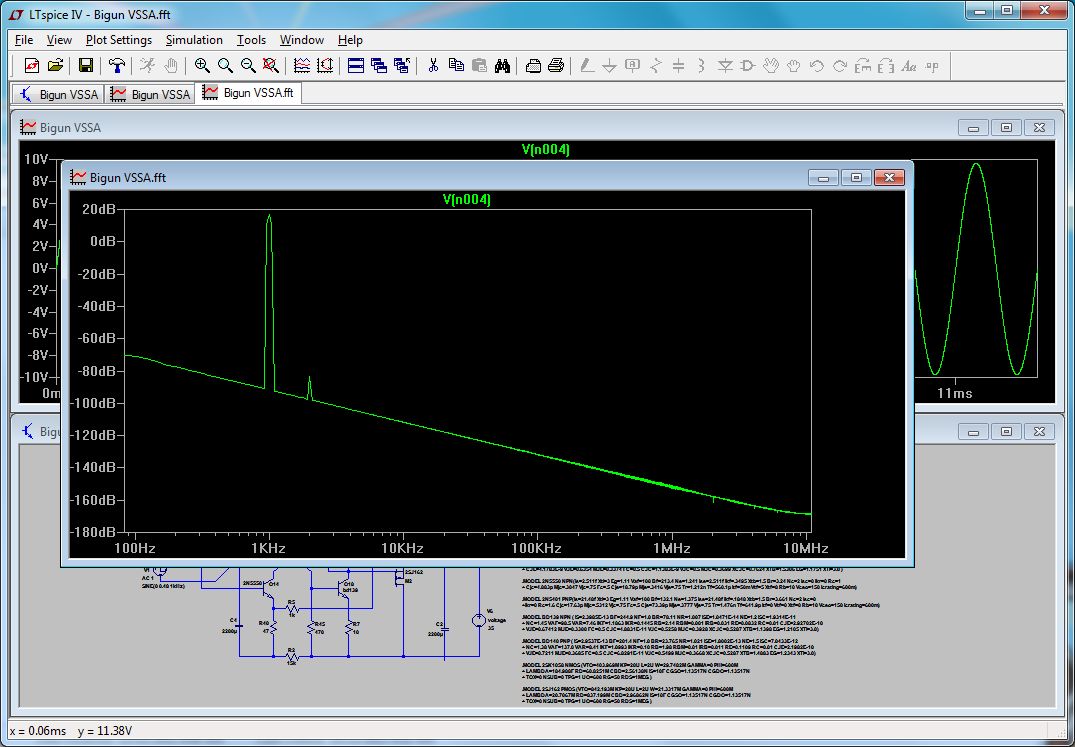Screen dimensions: 1075x747
Task: Click the Autorange axes icon
Action: click(x=325, y=65)
